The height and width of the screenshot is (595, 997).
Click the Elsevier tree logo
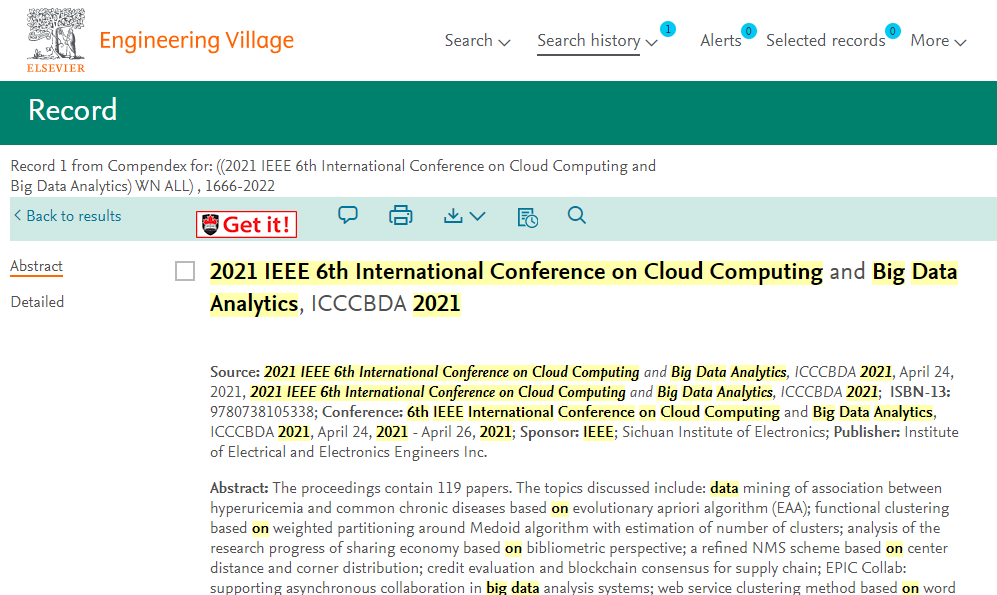tap(56, 40)
